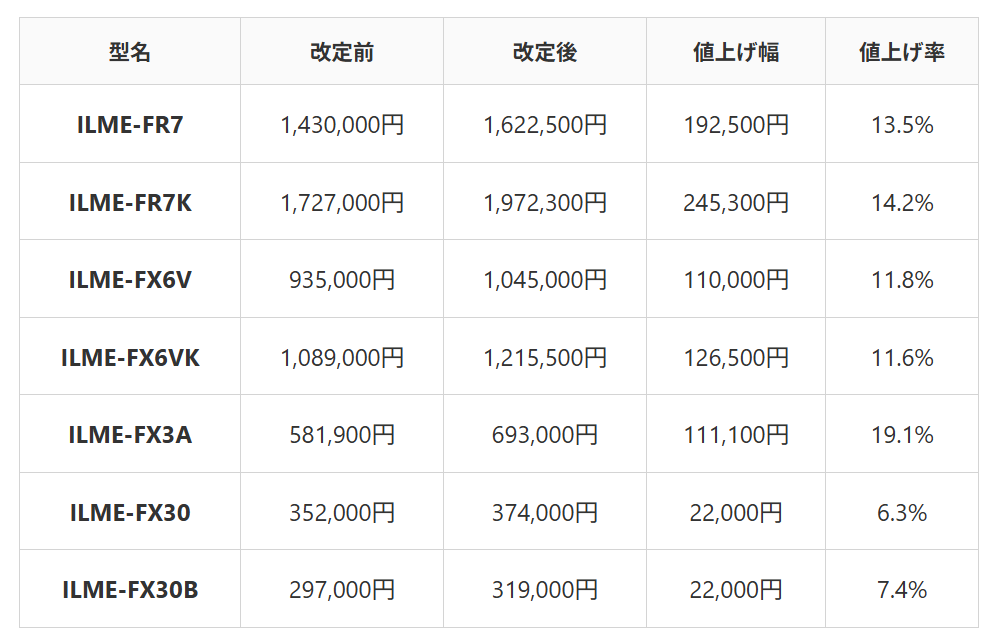Select the 改定前 column header
The height and width of the screenshot is (643, 998).
tap(342, 52)
